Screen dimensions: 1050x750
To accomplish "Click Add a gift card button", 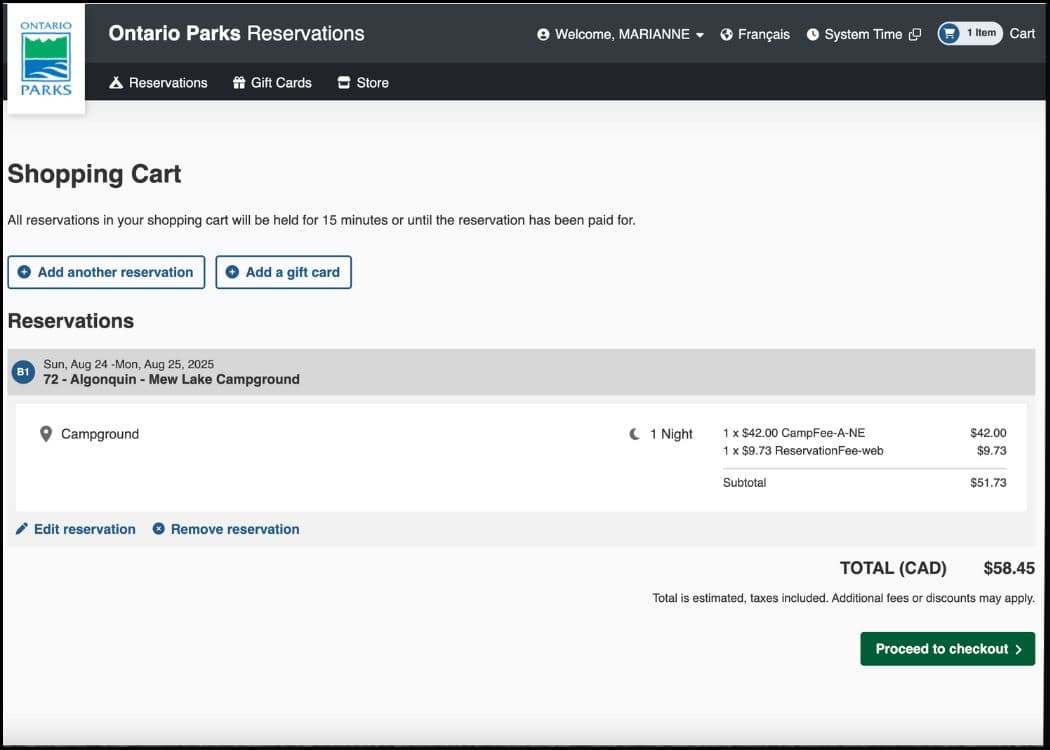I will tap(283, 273).
